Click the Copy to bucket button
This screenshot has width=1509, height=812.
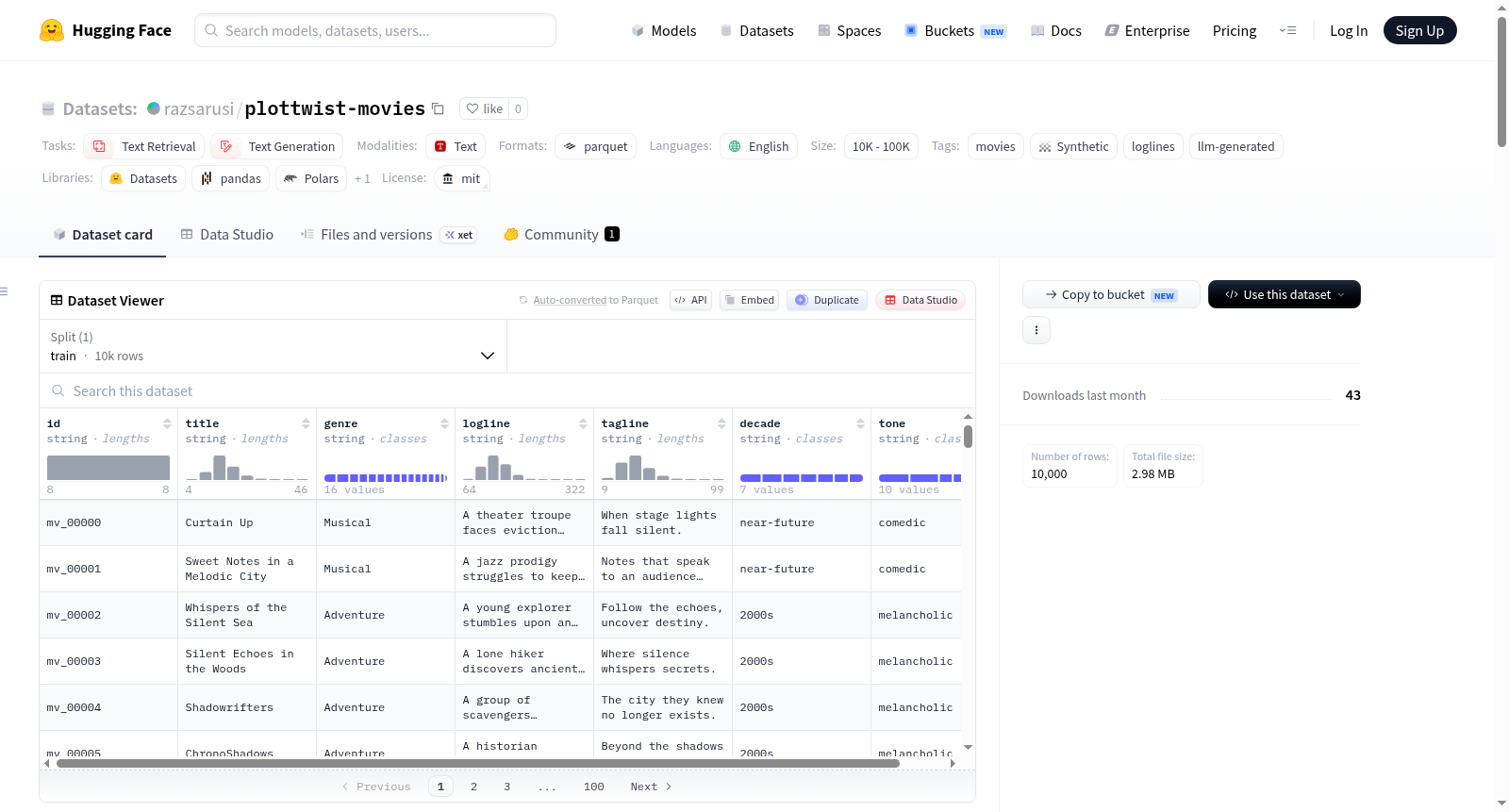[1111, 294]
